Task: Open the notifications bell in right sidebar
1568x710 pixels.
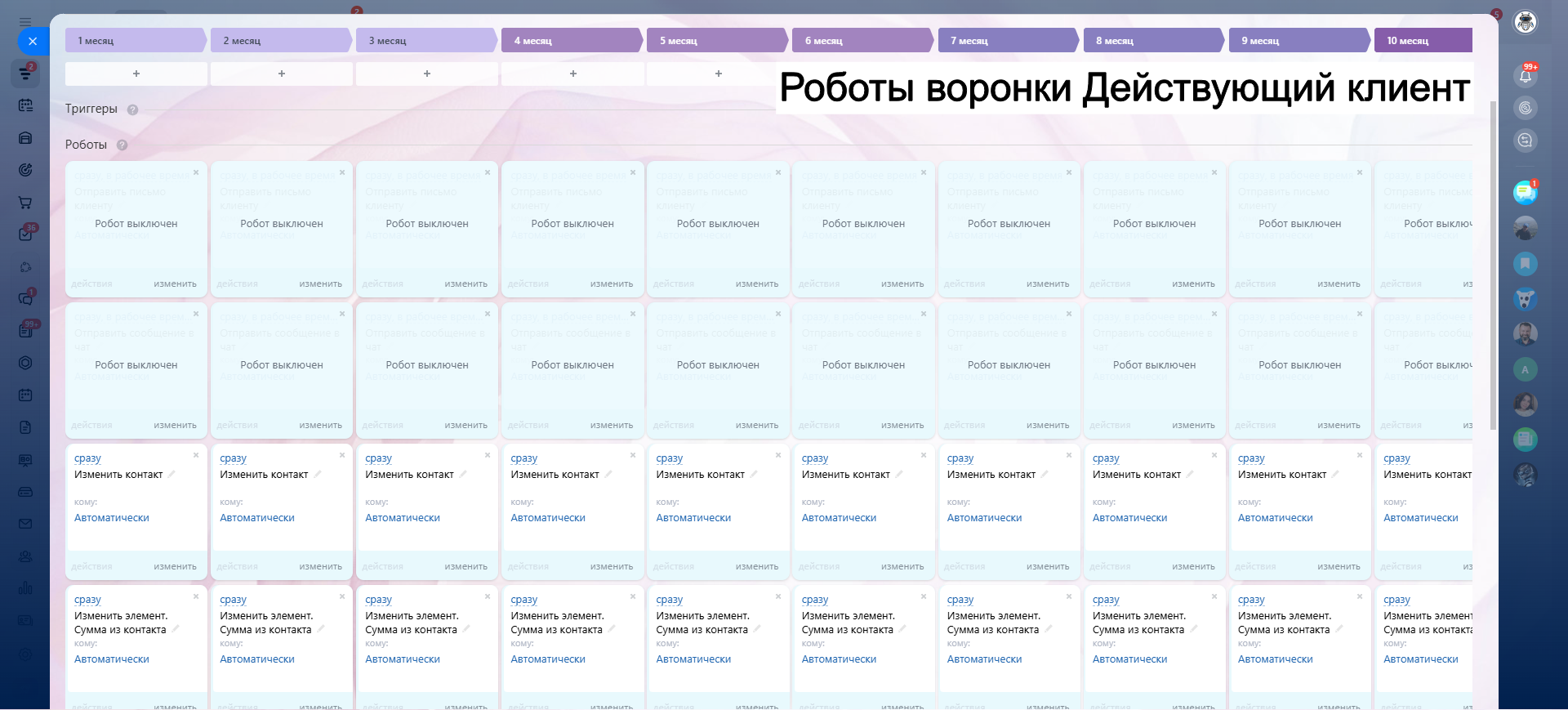Action: point(1525,76)
